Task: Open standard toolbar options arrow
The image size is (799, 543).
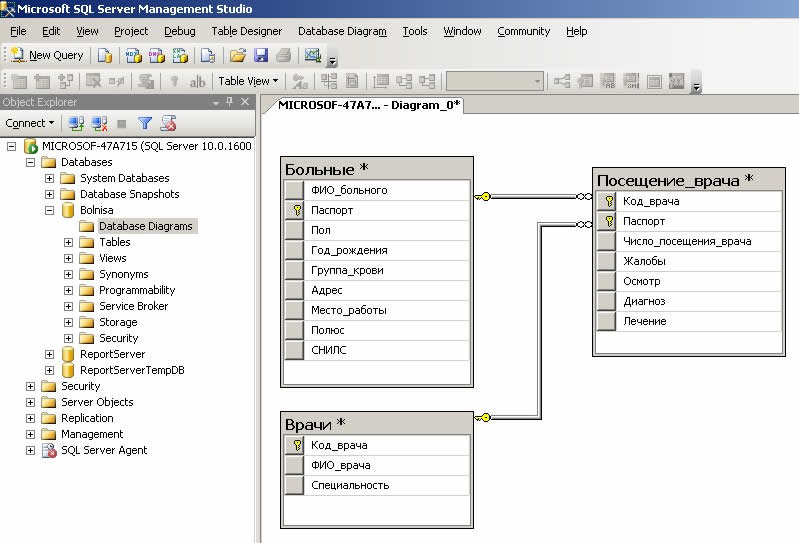Action: (x=332, y=61)
